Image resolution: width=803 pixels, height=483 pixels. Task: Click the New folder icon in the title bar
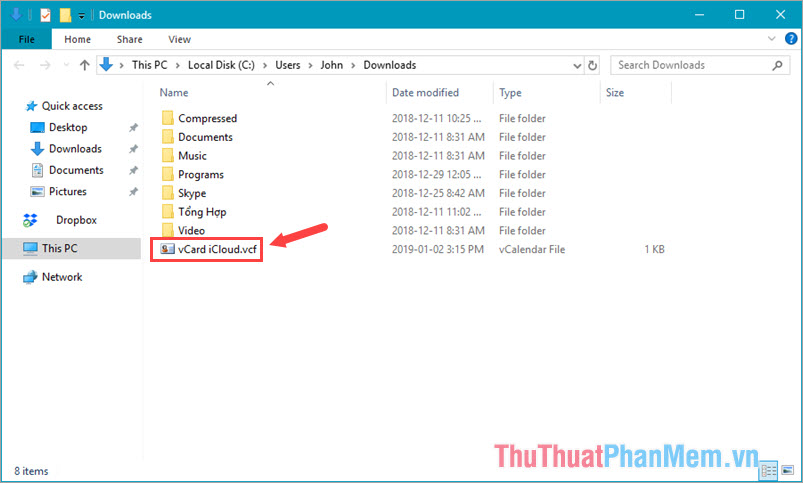pyautogui.click(x=65, y=15)
